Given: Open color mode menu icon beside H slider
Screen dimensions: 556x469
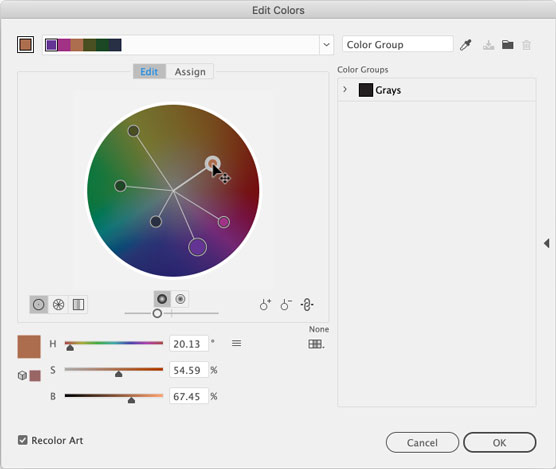Looking at the screenshot, I should tap(237, 343).
